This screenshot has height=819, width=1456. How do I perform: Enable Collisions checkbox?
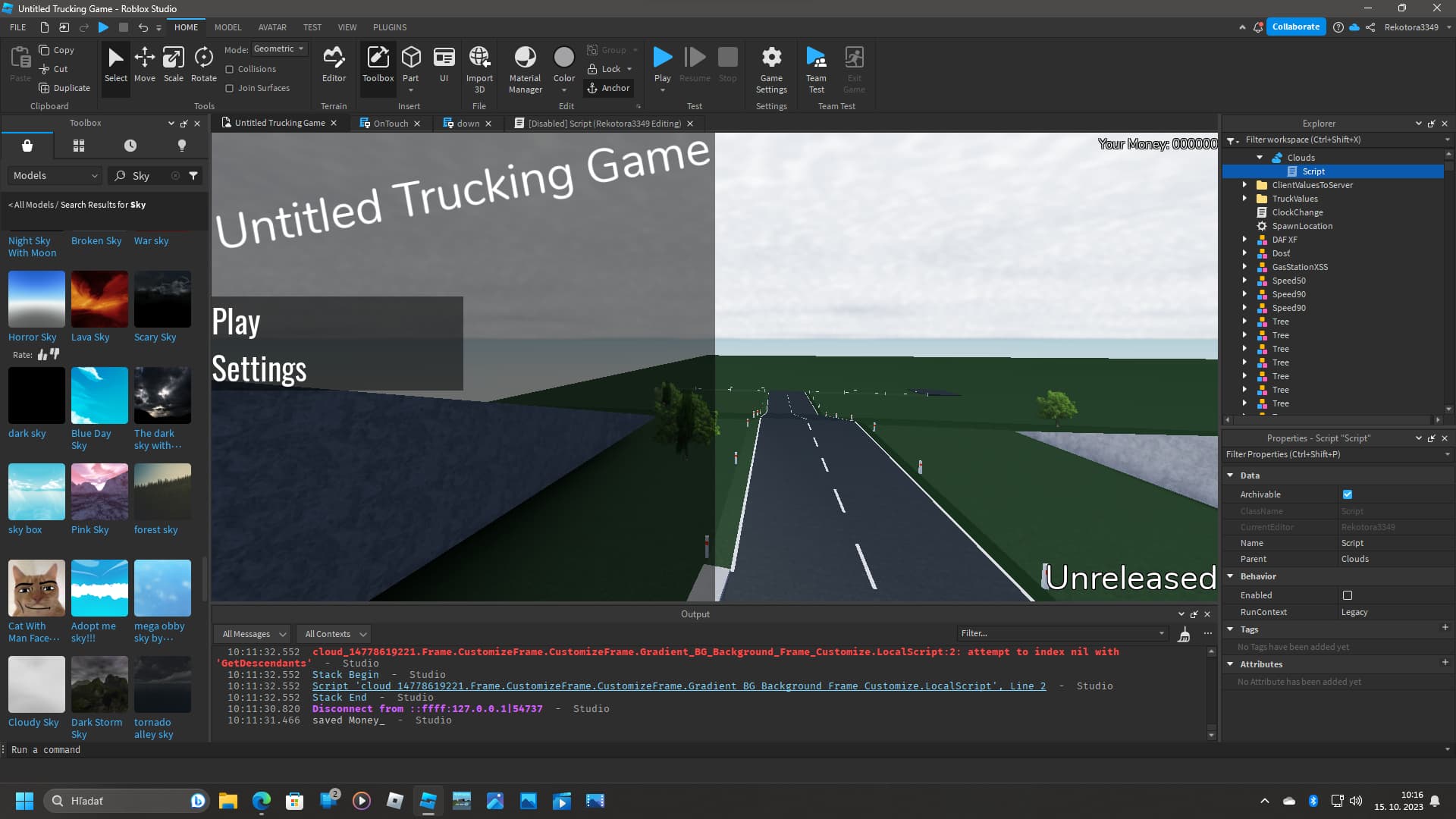(230, 69)
